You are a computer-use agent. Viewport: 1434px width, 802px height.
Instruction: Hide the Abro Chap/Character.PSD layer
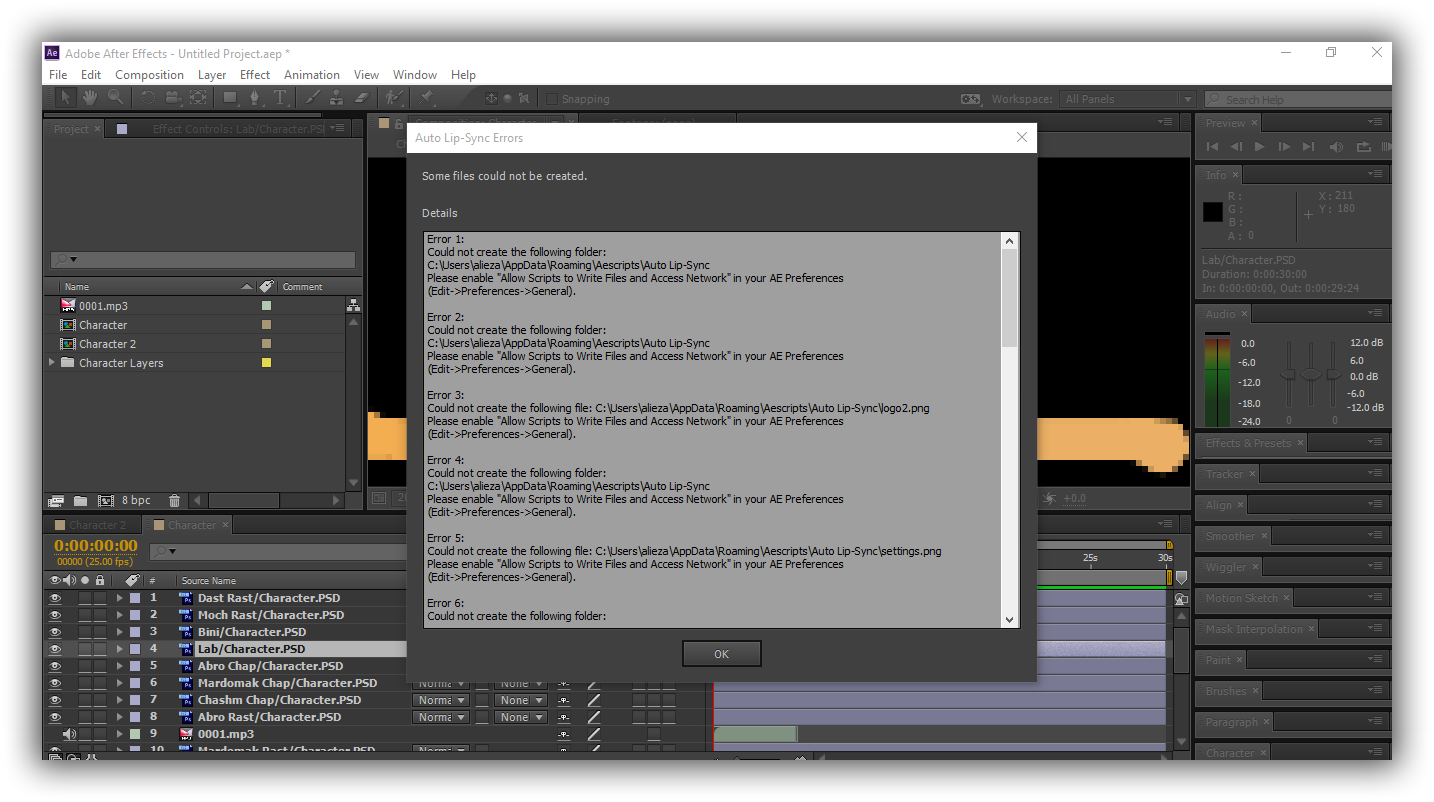pos(55,666)
